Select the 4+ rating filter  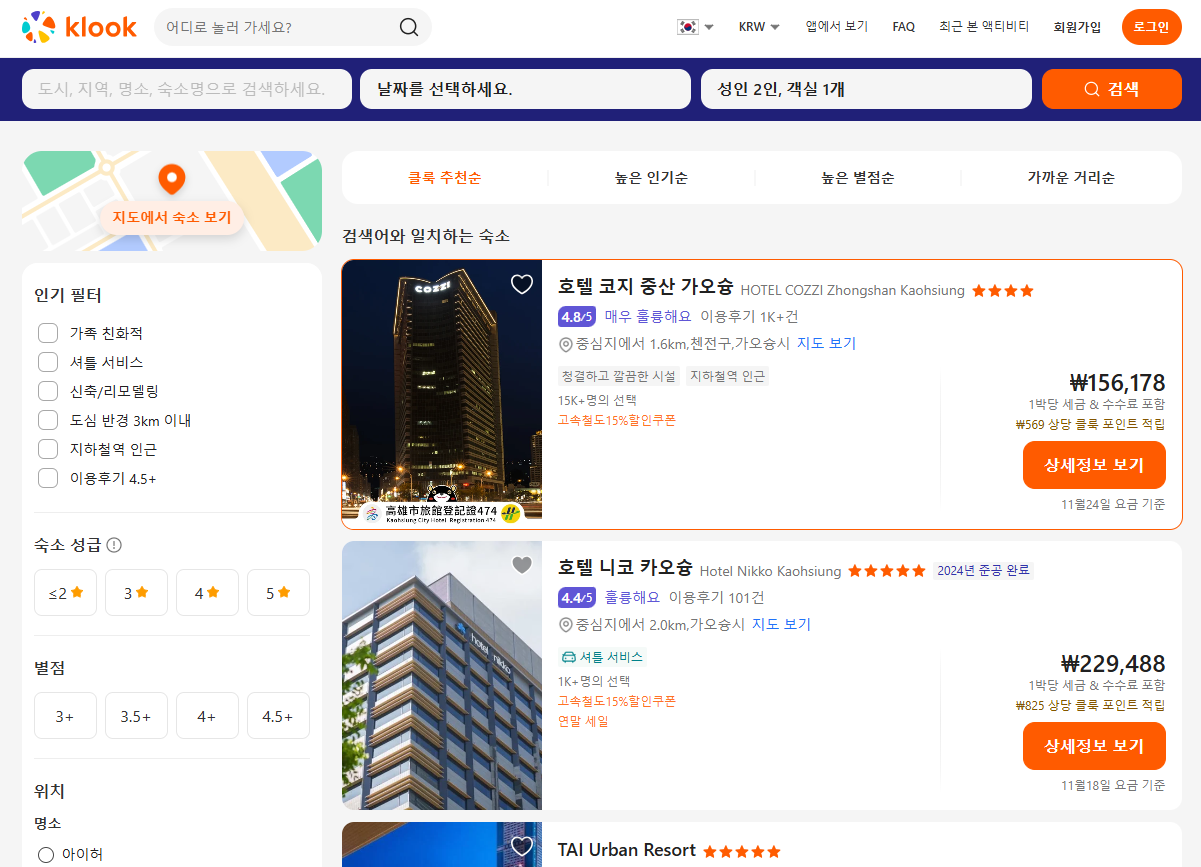click(x=207, y=716)
